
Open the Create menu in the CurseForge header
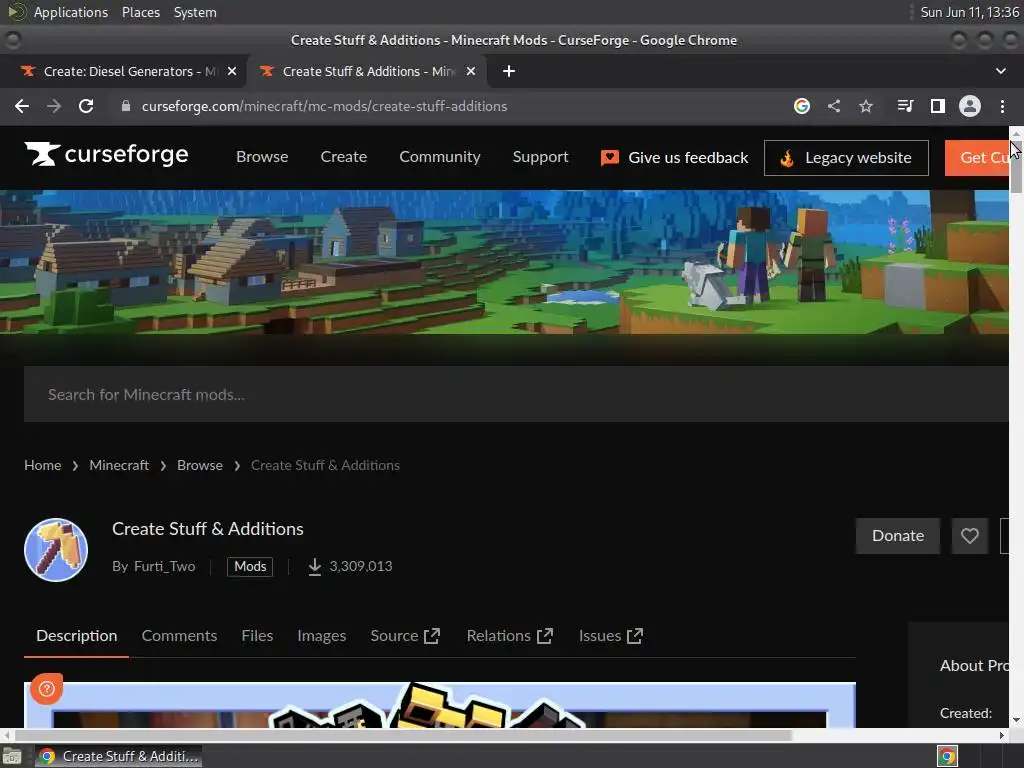[x=344, y=157]
